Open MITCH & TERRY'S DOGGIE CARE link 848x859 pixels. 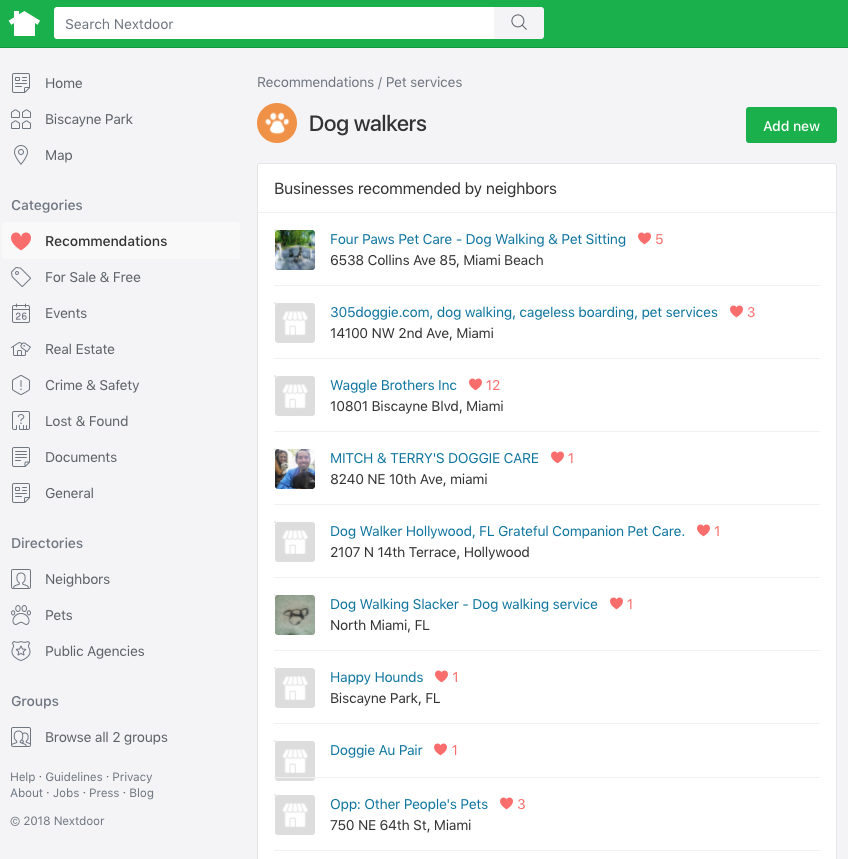tap(434, 458)
